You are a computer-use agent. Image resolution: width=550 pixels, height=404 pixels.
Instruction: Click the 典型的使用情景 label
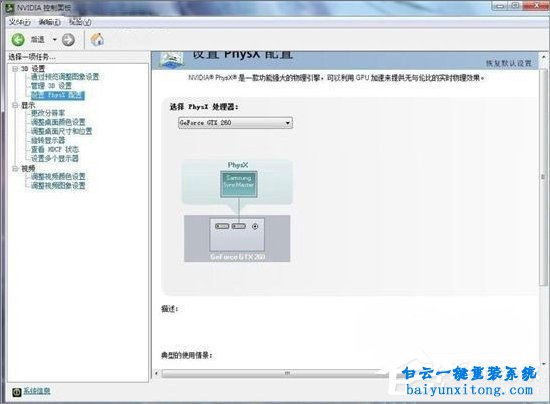187,356
